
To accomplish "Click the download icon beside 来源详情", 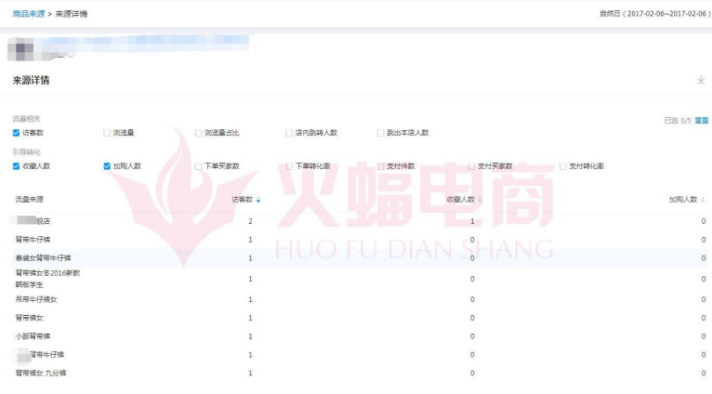I will tap(701, 80).
